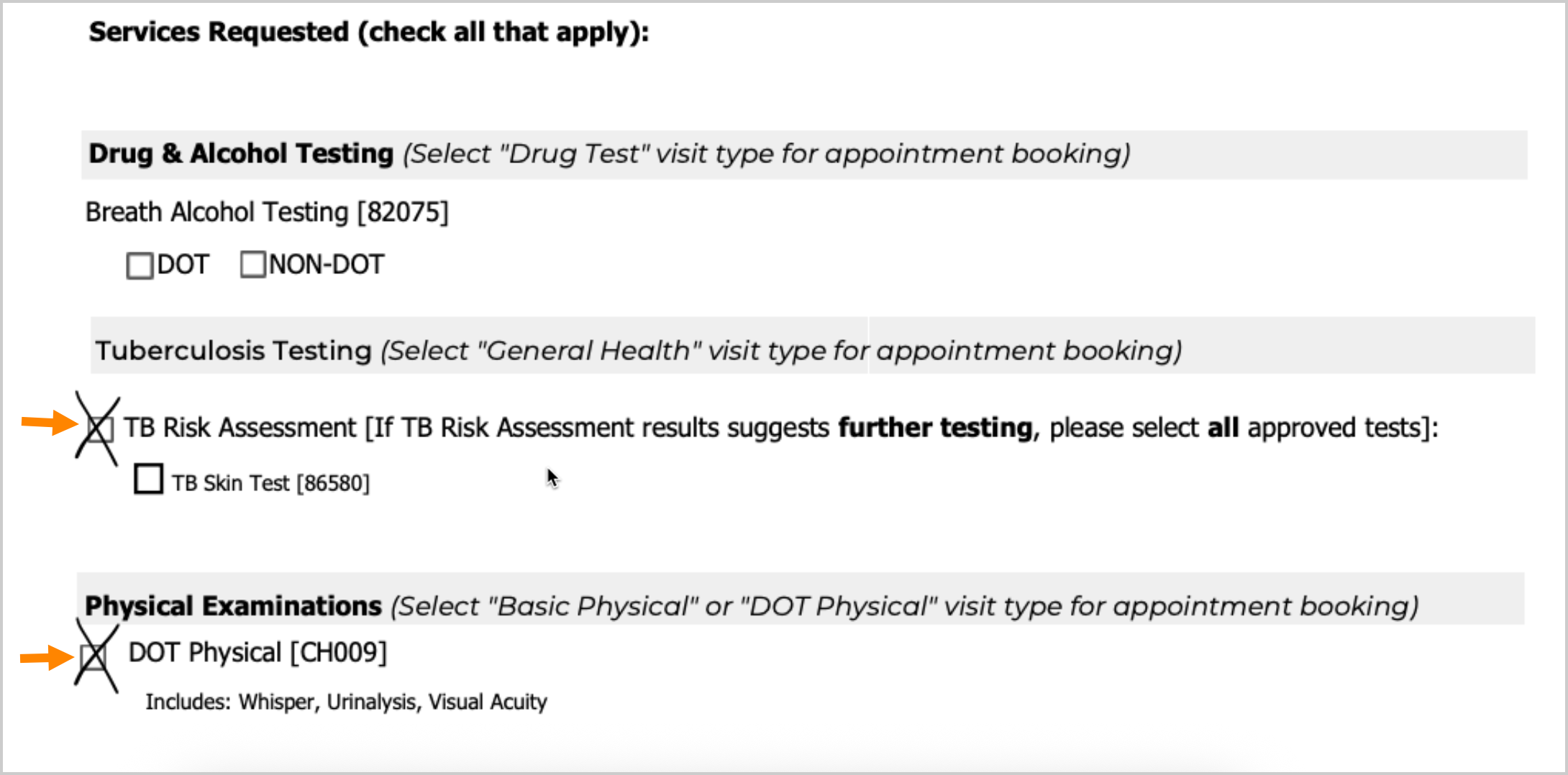Click Breath Alcohol Testing [82075] label
Image resolution: width=1568 pixels, height=775 pixels.
tap(267, 213)
